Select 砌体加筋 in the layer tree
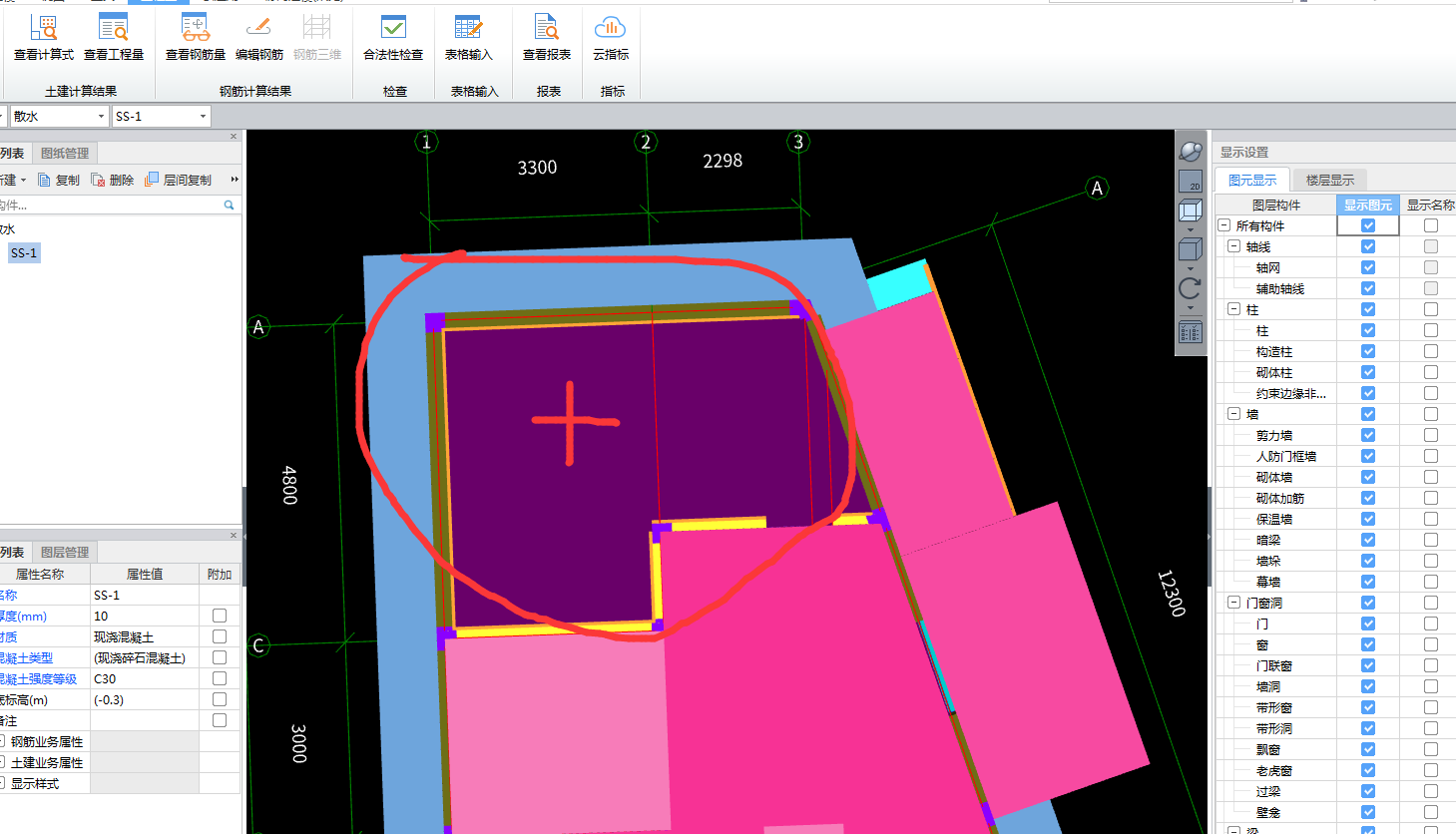 1279,498
